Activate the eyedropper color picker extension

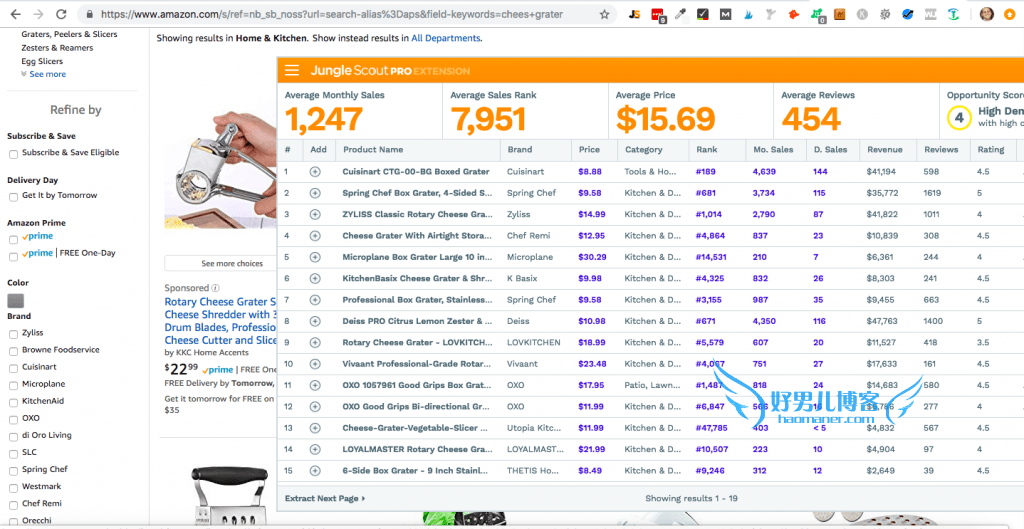[x=681, y=14]
